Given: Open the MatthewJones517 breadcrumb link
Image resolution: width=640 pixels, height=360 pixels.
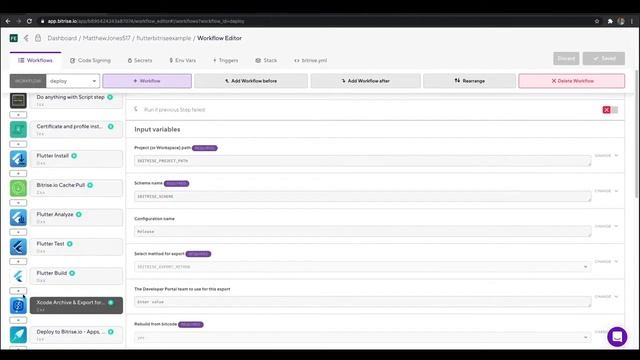Looking at the screenshot, I should click(107, 38).
